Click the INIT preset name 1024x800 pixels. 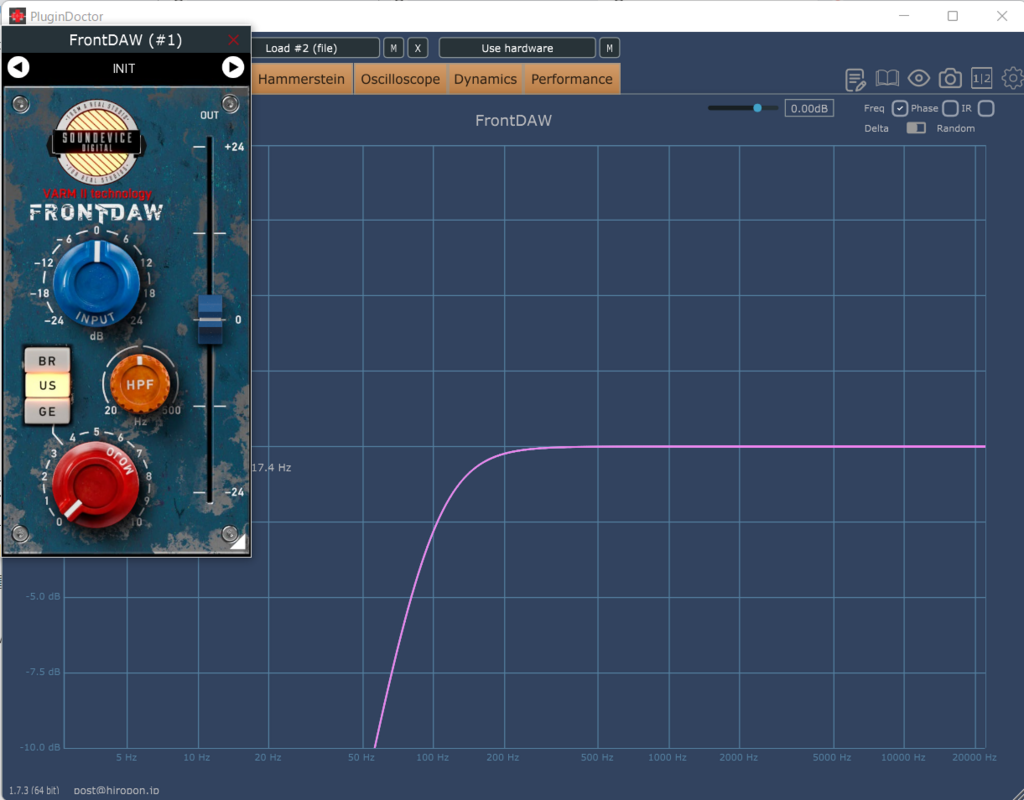click(124, 68)
